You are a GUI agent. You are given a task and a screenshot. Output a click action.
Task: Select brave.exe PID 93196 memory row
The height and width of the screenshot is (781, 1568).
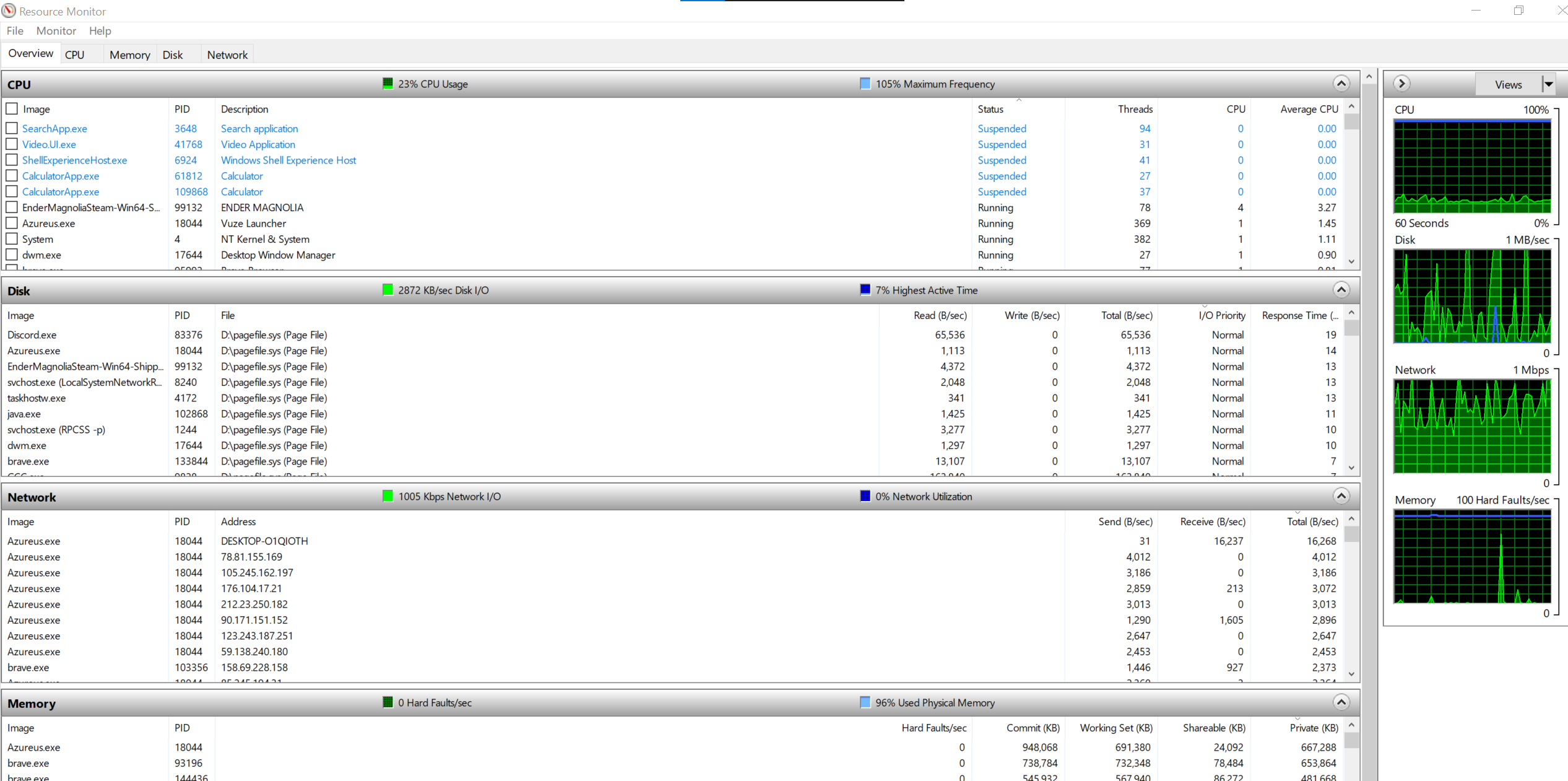[674, 763]
